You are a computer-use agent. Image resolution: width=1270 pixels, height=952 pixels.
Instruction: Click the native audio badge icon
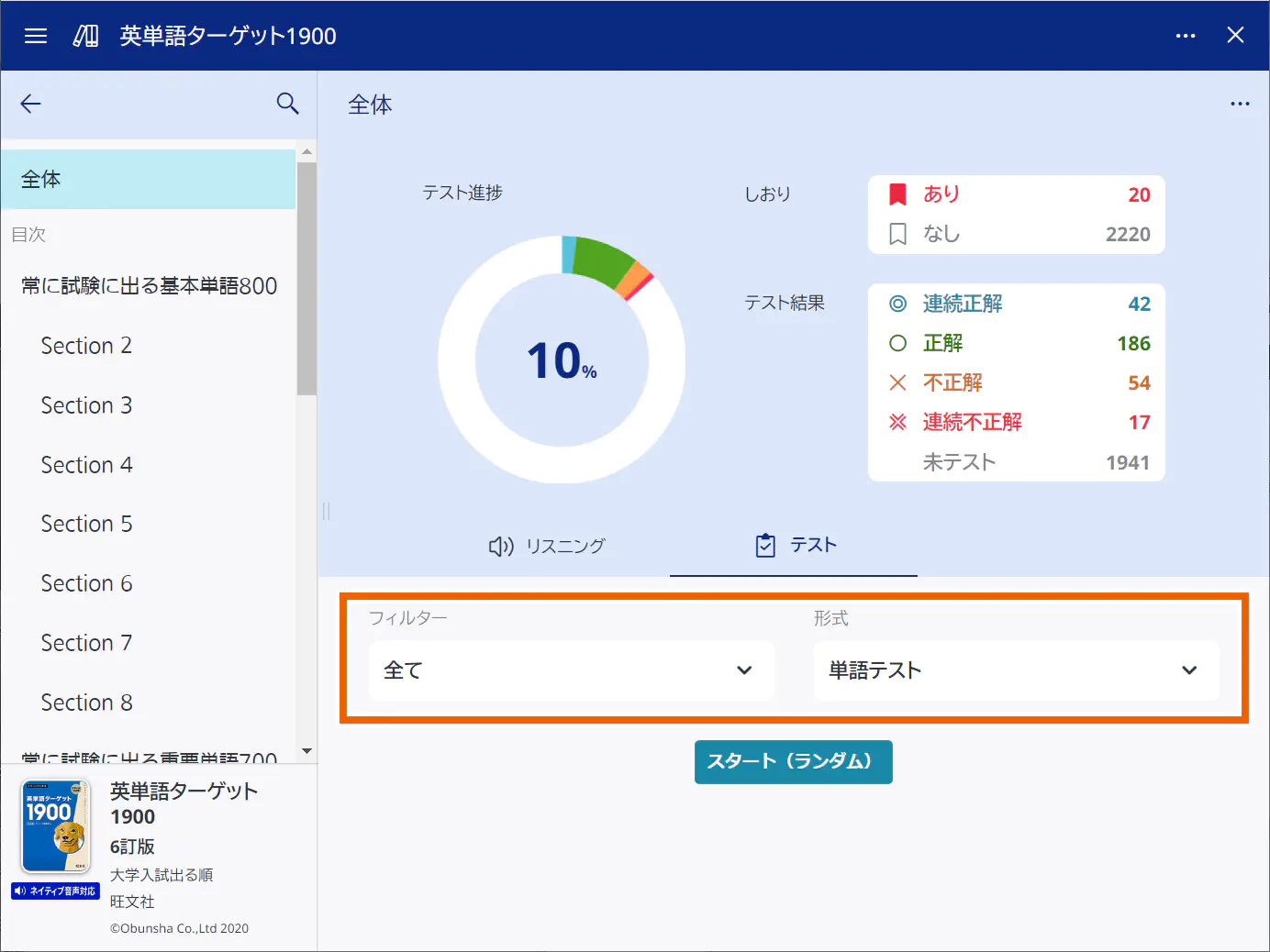click(x=55, y=891)
